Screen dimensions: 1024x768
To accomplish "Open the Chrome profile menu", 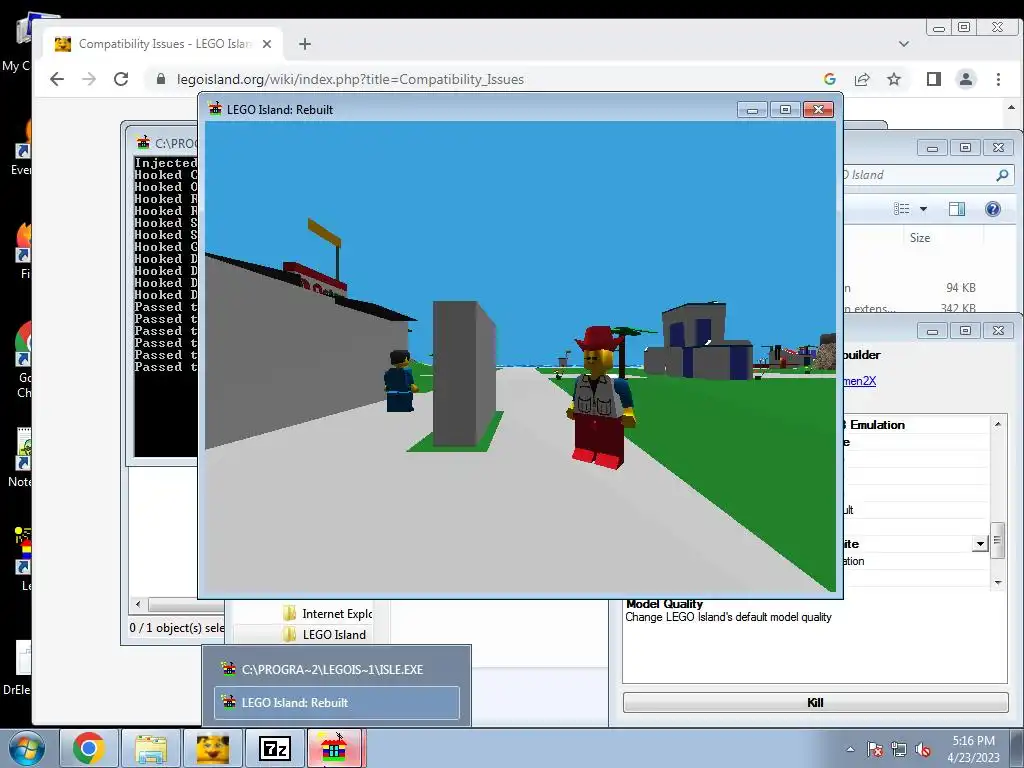I will point(966,80).
